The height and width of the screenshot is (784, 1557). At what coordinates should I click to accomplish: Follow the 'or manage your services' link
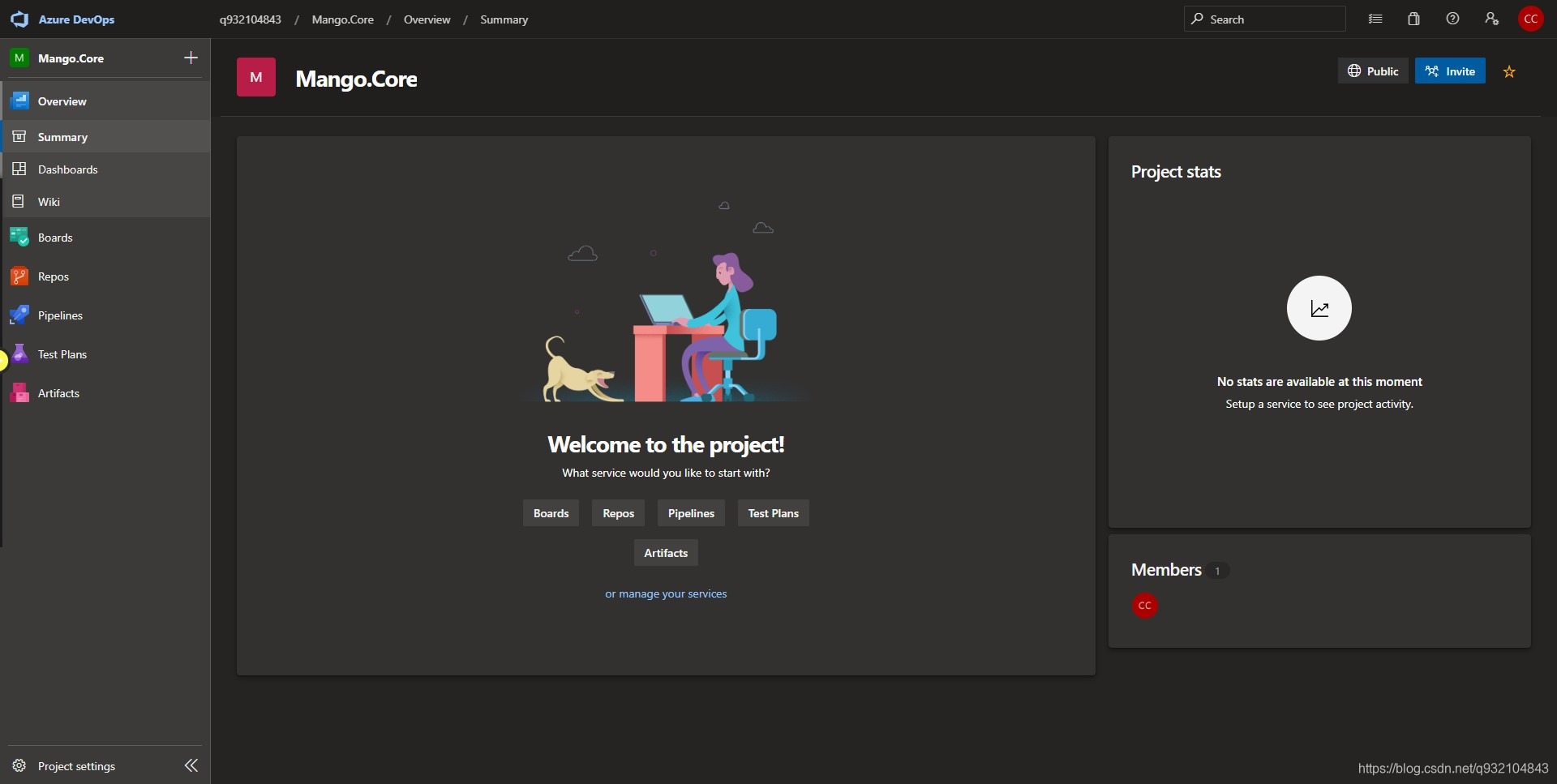666,593
